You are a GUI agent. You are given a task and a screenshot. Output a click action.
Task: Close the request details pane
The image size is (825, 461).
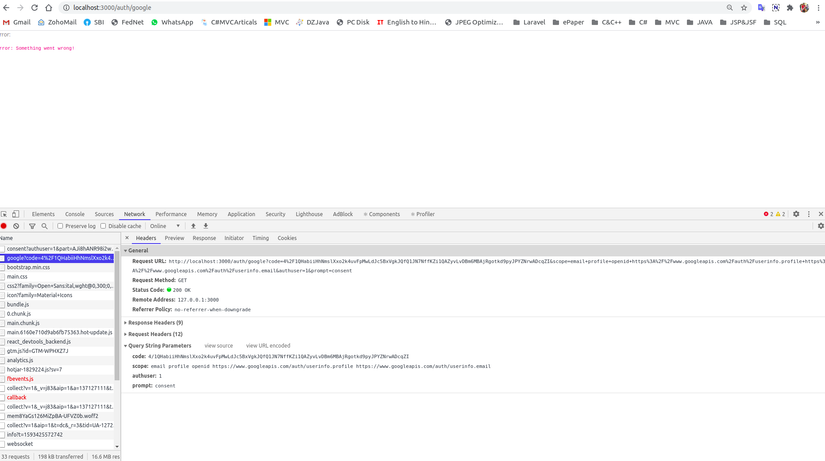[x=127, y=238]
